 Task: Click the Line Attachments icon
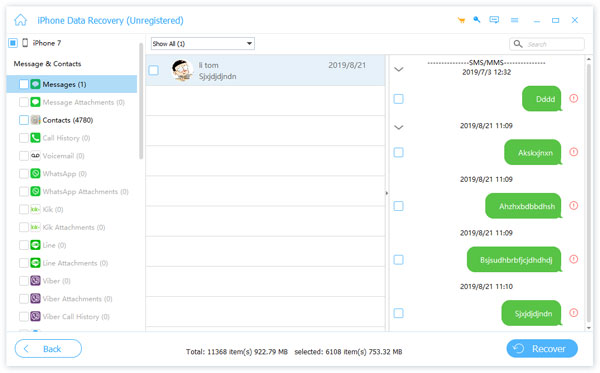tap(35, 263)
